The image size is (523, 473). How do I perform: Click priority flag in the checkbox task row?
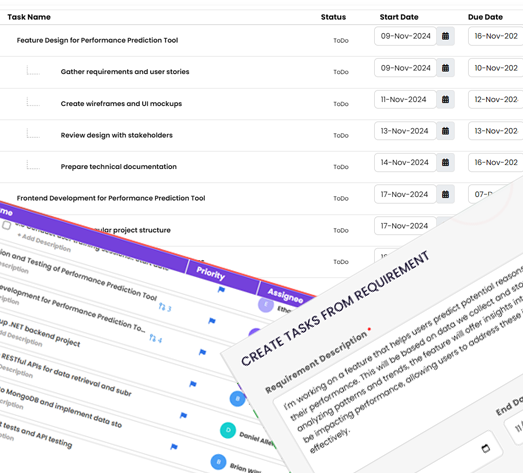pos(221,290)
